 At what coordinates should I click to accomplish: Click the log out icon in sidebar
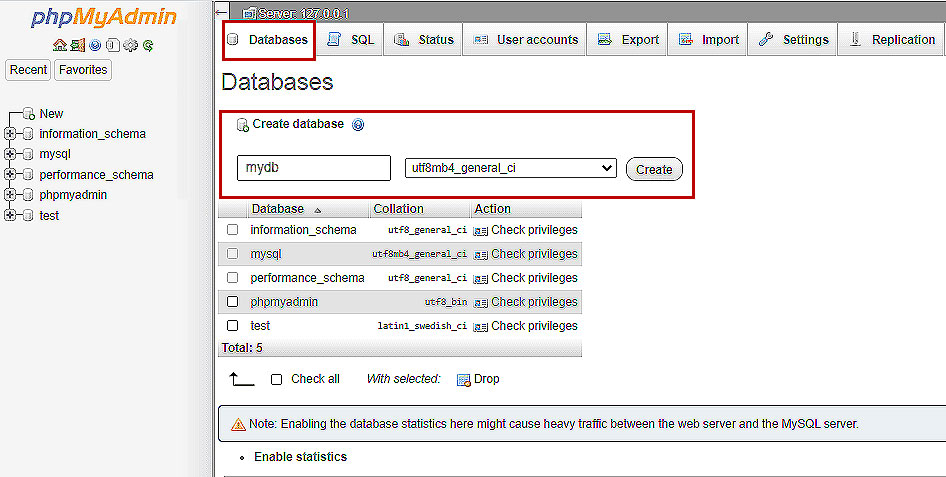tap(77, 45)
